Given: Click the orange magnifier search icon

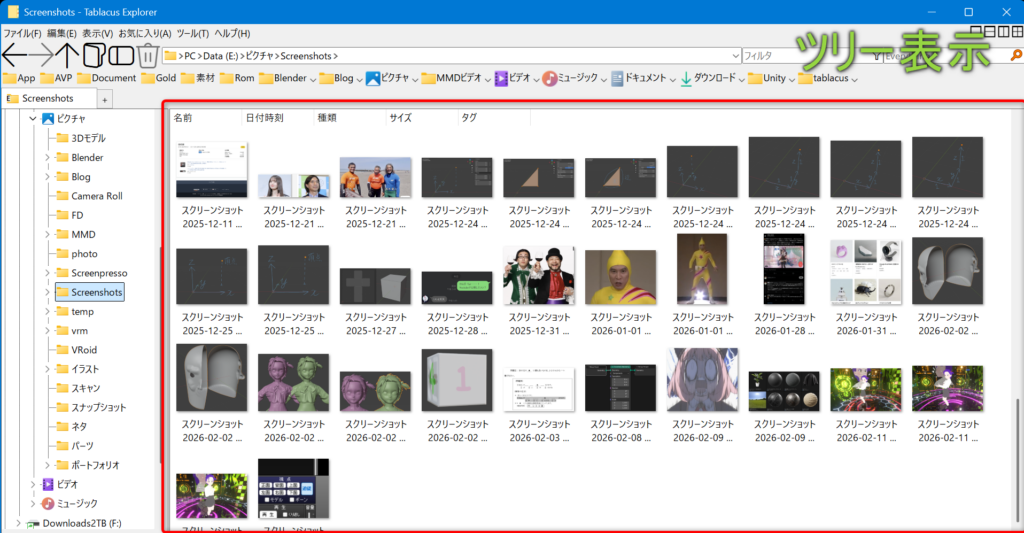Looking at the screenshot, I should click(1016, 55).
